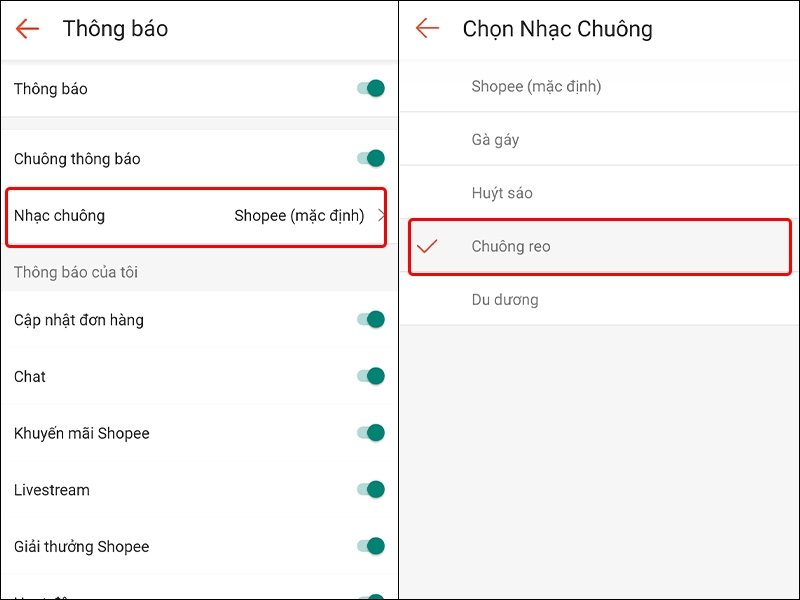Toggle the Cập nhật đơn hàng switch

pos(371,319)
